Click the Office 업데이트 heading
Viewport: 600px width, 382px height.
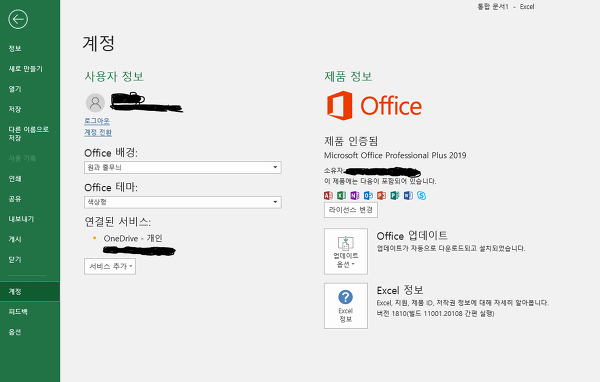pos(412,235)
